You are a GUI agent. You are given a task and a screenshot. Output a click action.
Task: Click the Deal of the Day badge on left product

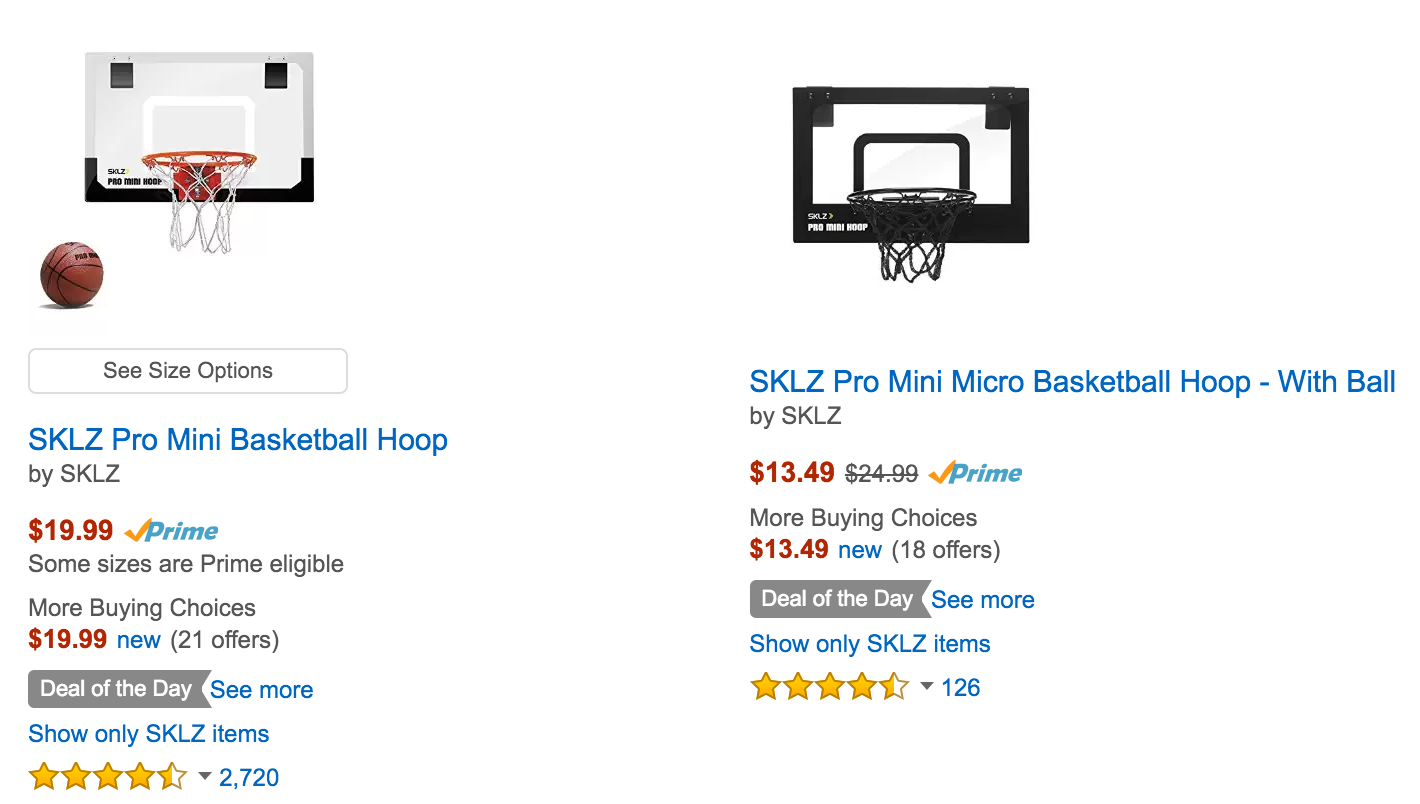113,689
